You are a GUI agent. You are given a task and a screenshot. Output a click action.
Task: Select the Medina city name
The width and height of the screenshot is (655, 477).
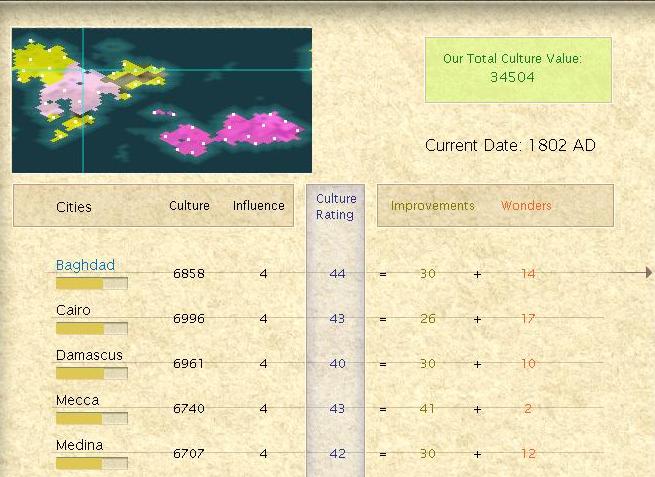79,445
